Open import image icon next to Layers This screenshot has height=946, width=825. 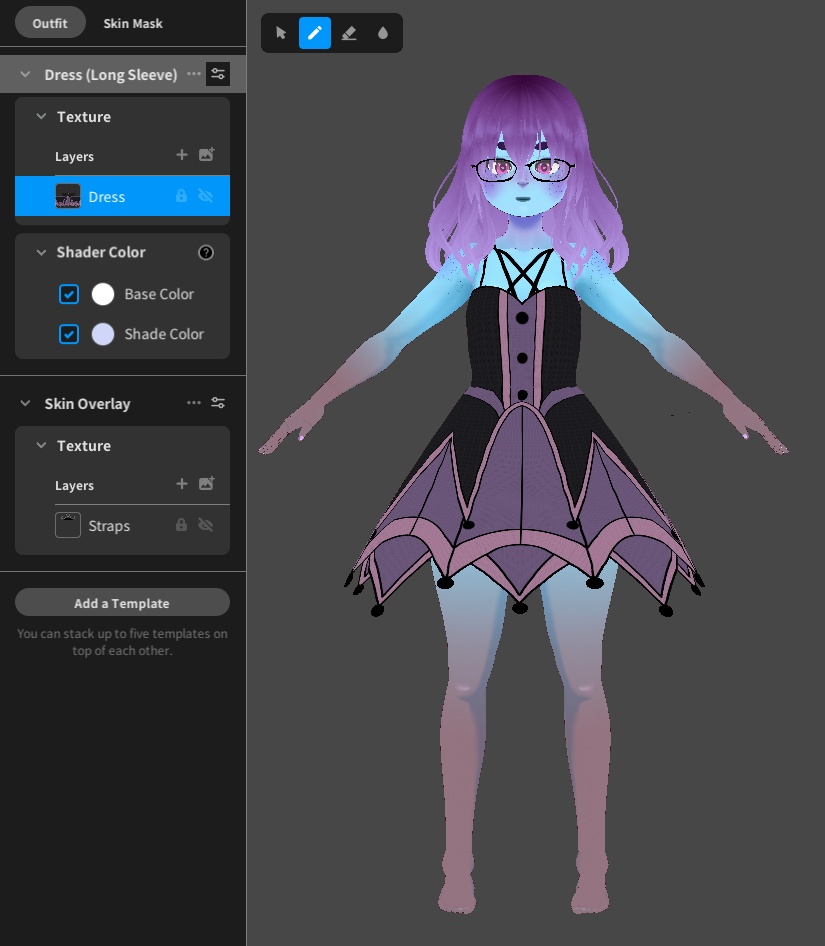coord(206,155)
